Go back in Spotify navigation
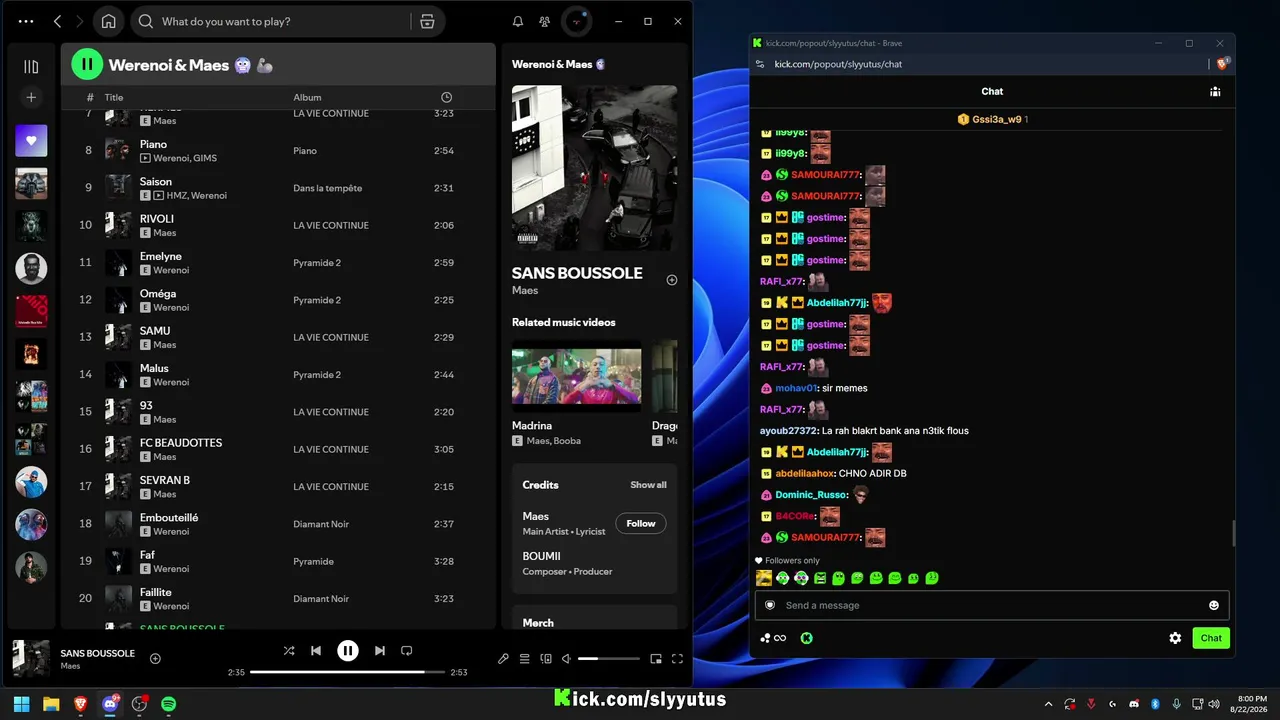The height and width of the screenshot is (720, 1280). pos(57,21)
